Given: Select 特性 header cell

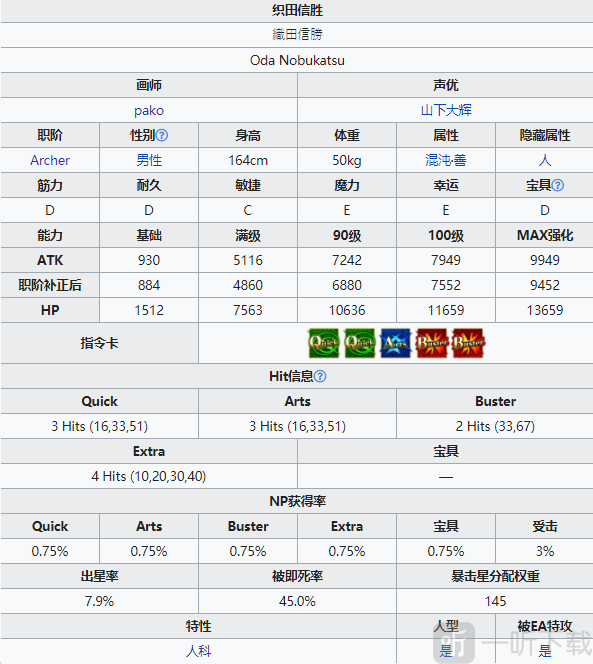Looking at the screenshot, I should (x=198, y=626).
